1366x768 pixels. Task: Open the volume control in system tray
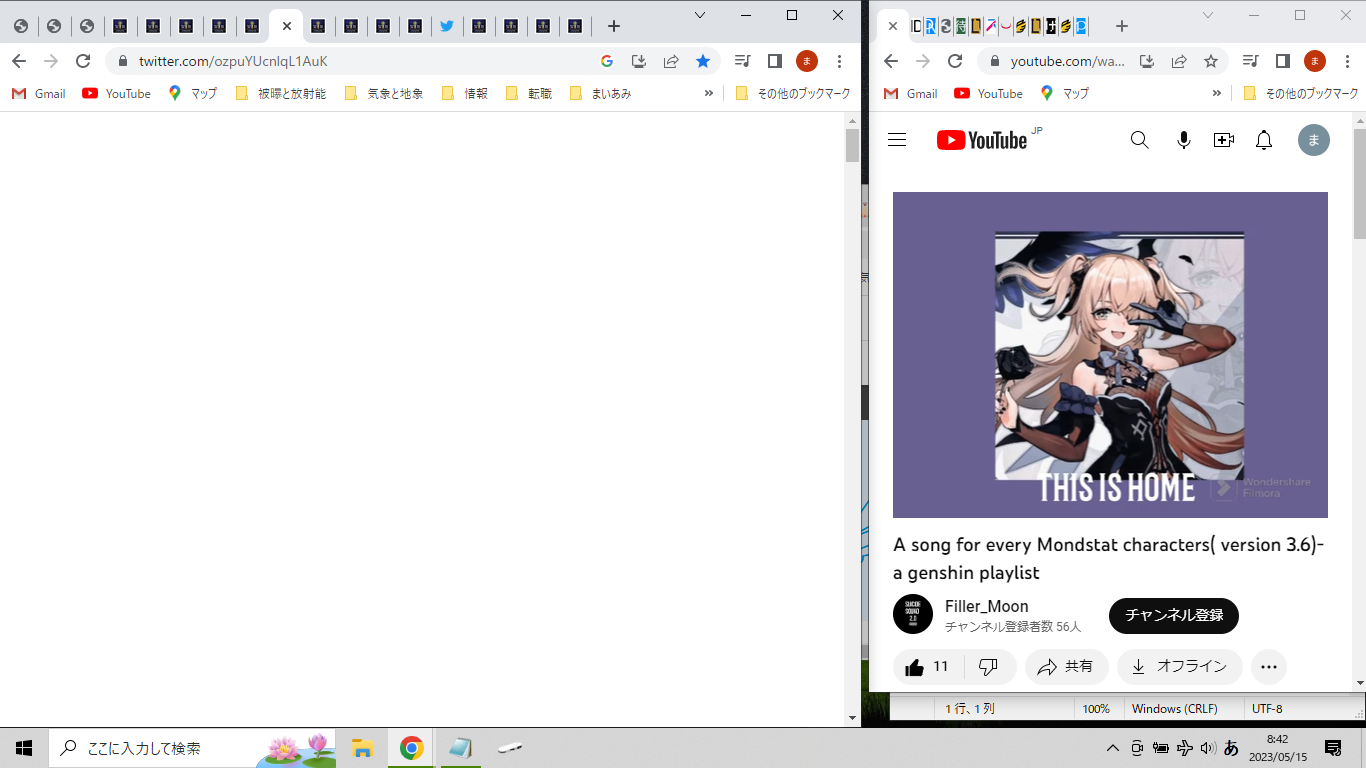pos(1207,747)
